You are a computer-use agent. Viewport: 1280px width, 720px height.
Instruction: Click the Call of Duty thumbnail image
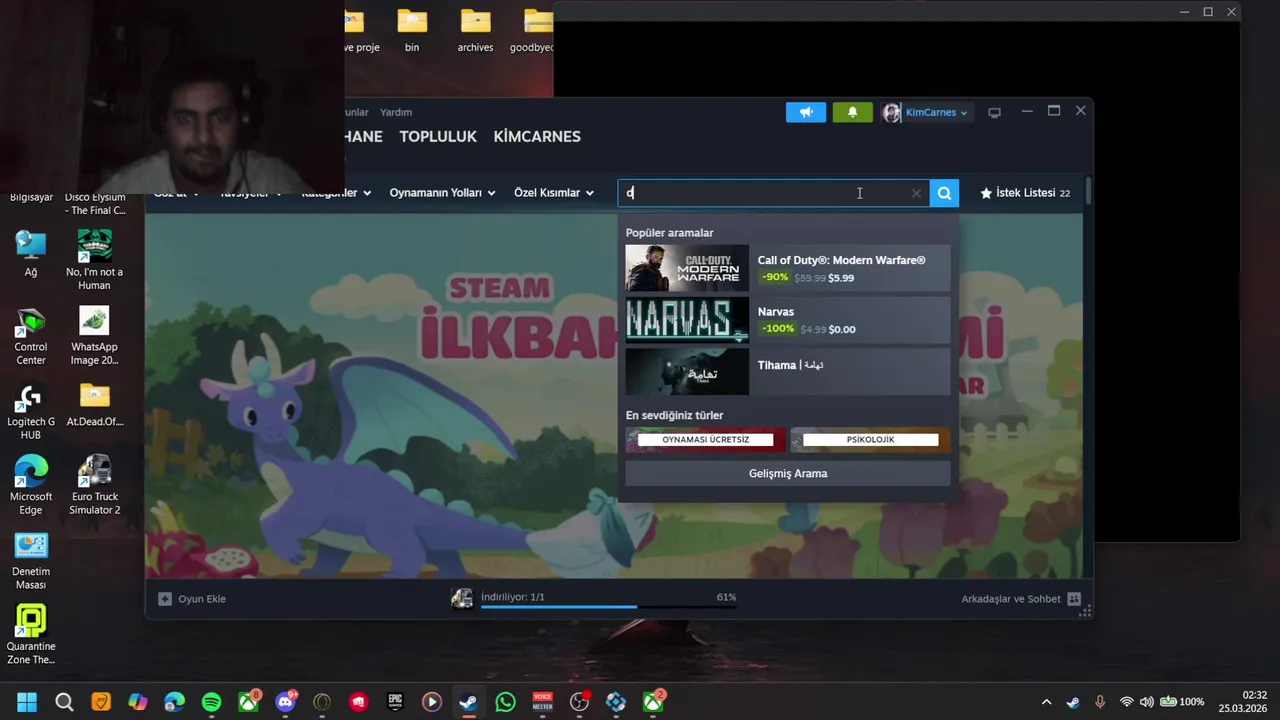[x=687, y=268]
